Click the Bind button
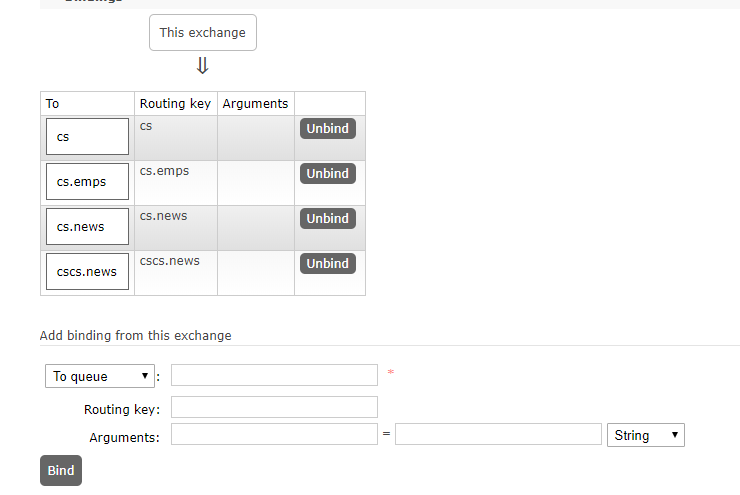 point(61,471)
